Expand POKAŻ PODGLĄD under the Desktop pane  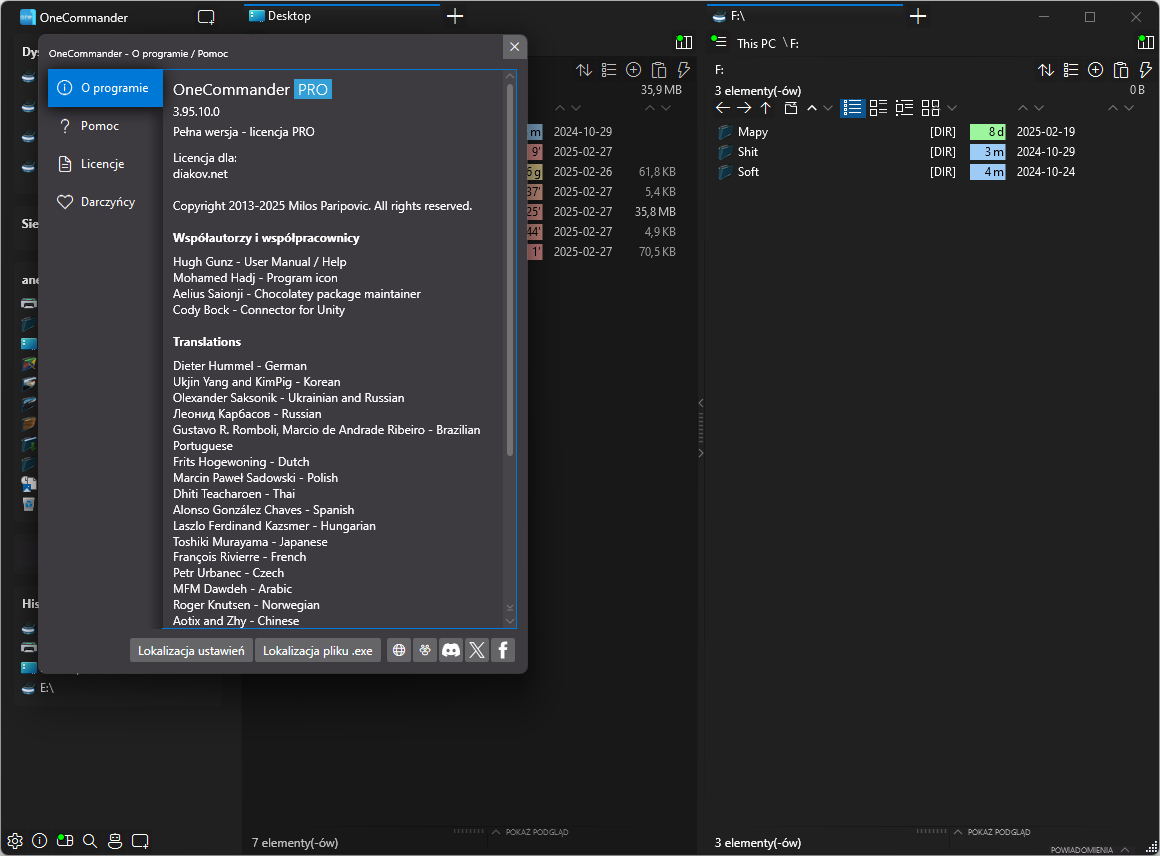[530, 832]
